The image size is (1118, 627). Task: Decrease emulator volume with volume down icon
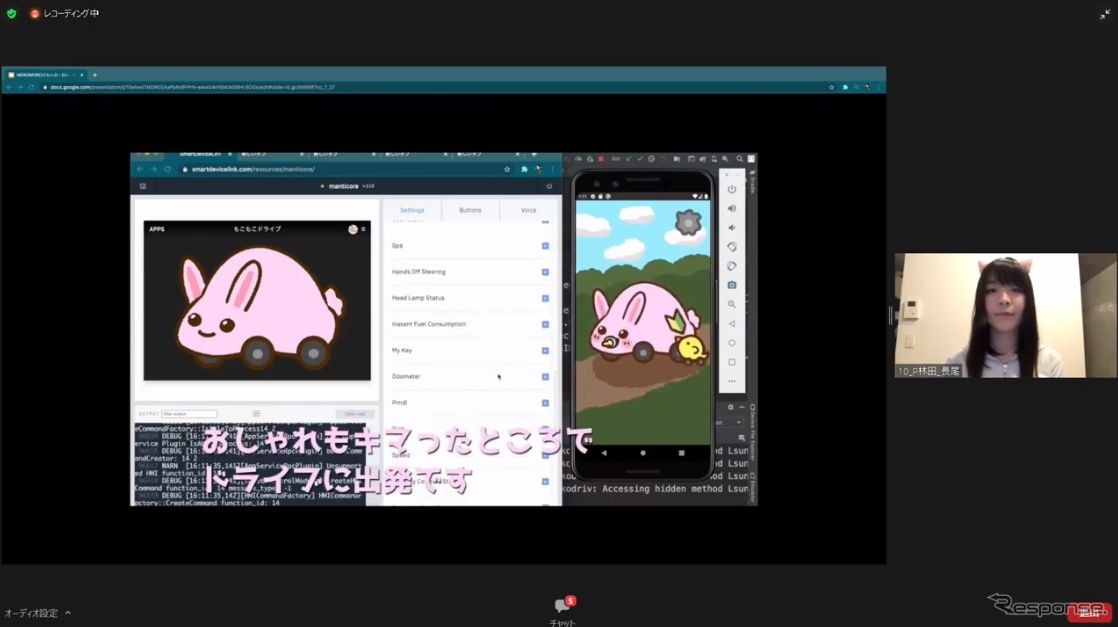pyautogui.click(x=731, y=227)
